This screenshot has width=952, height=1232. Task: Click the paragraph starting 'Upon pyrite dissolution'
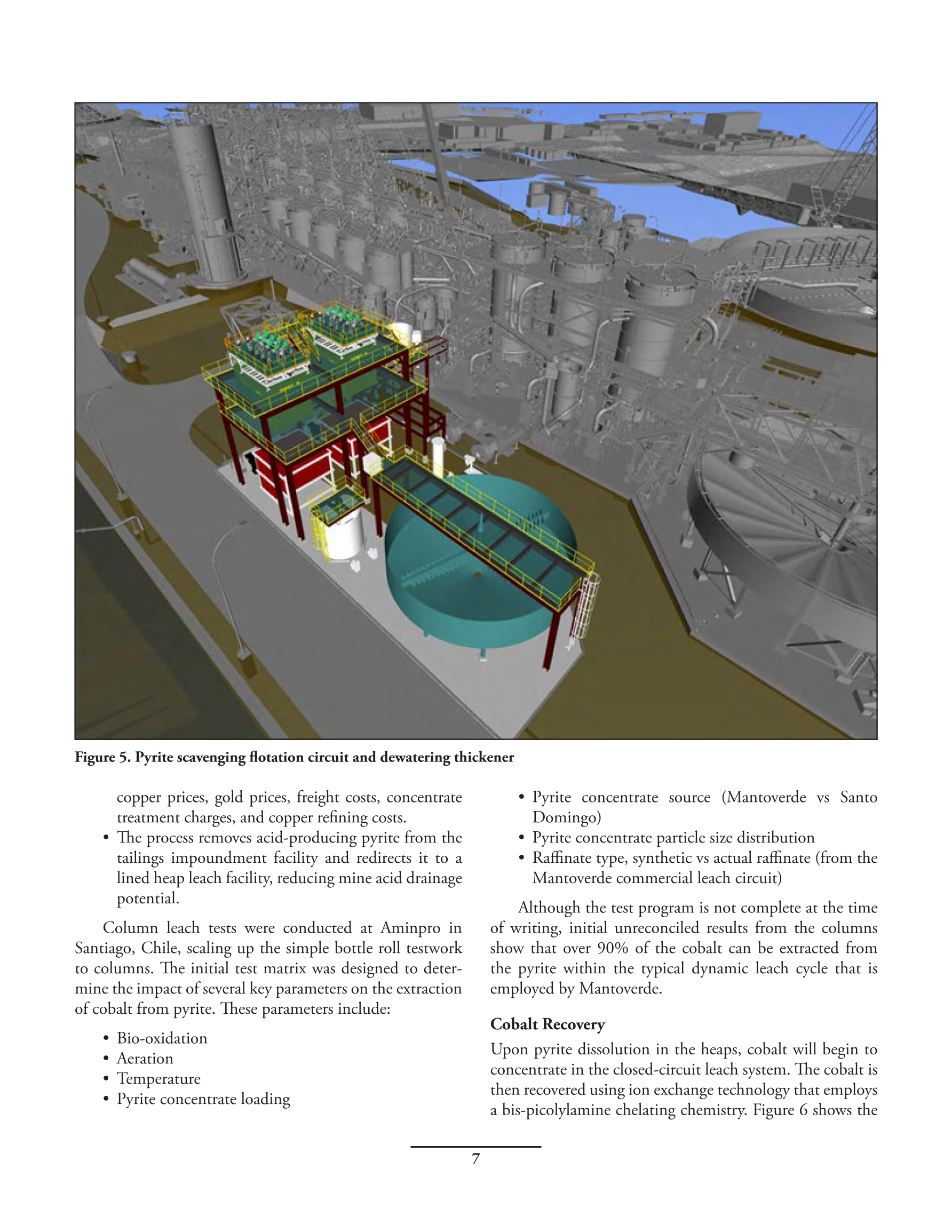coord(684,1079)
